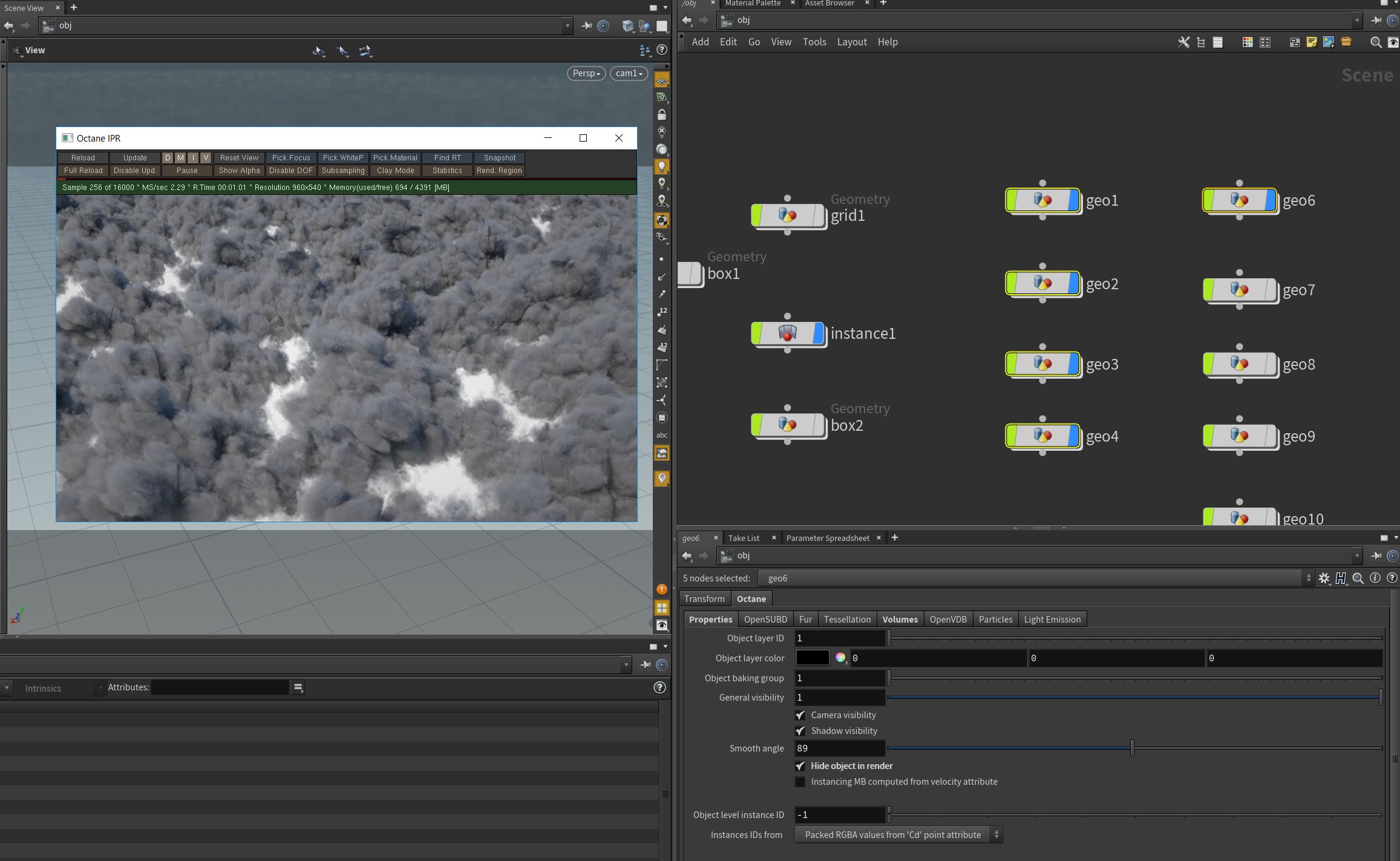Viewport: 1400px width, 861px height.
Task: Click the sticky note icon in network toolbar
Action: click(x=1311, y=42)
